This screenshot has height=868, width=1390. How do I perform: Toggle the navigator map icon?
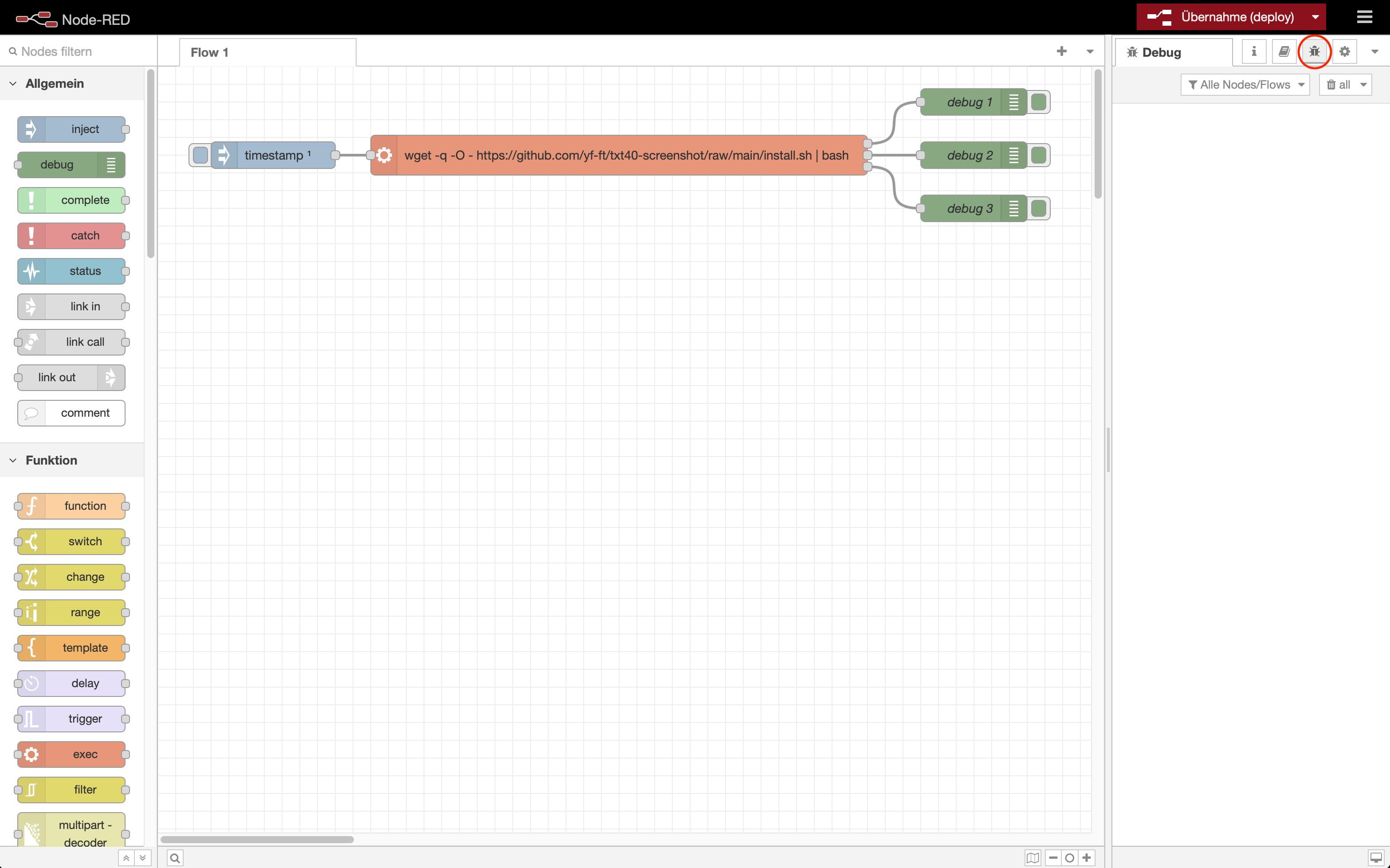[1032, 858]
